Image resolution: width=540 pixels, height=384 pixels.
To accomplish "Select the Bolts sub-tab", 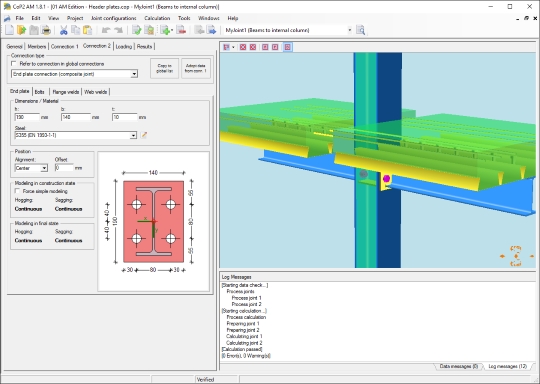I will 40,92.
